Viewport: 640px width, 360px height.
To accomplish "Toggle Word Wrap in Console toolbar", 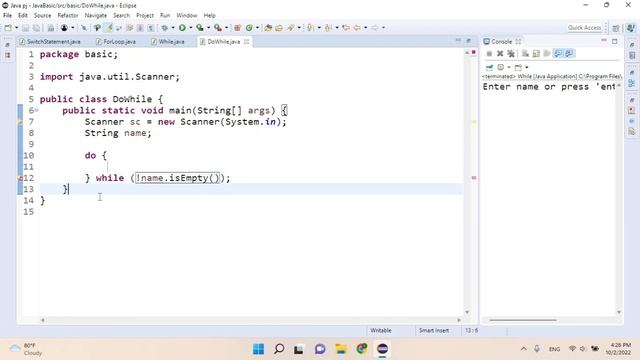I will pyautogui.click(x=547, y=53).
